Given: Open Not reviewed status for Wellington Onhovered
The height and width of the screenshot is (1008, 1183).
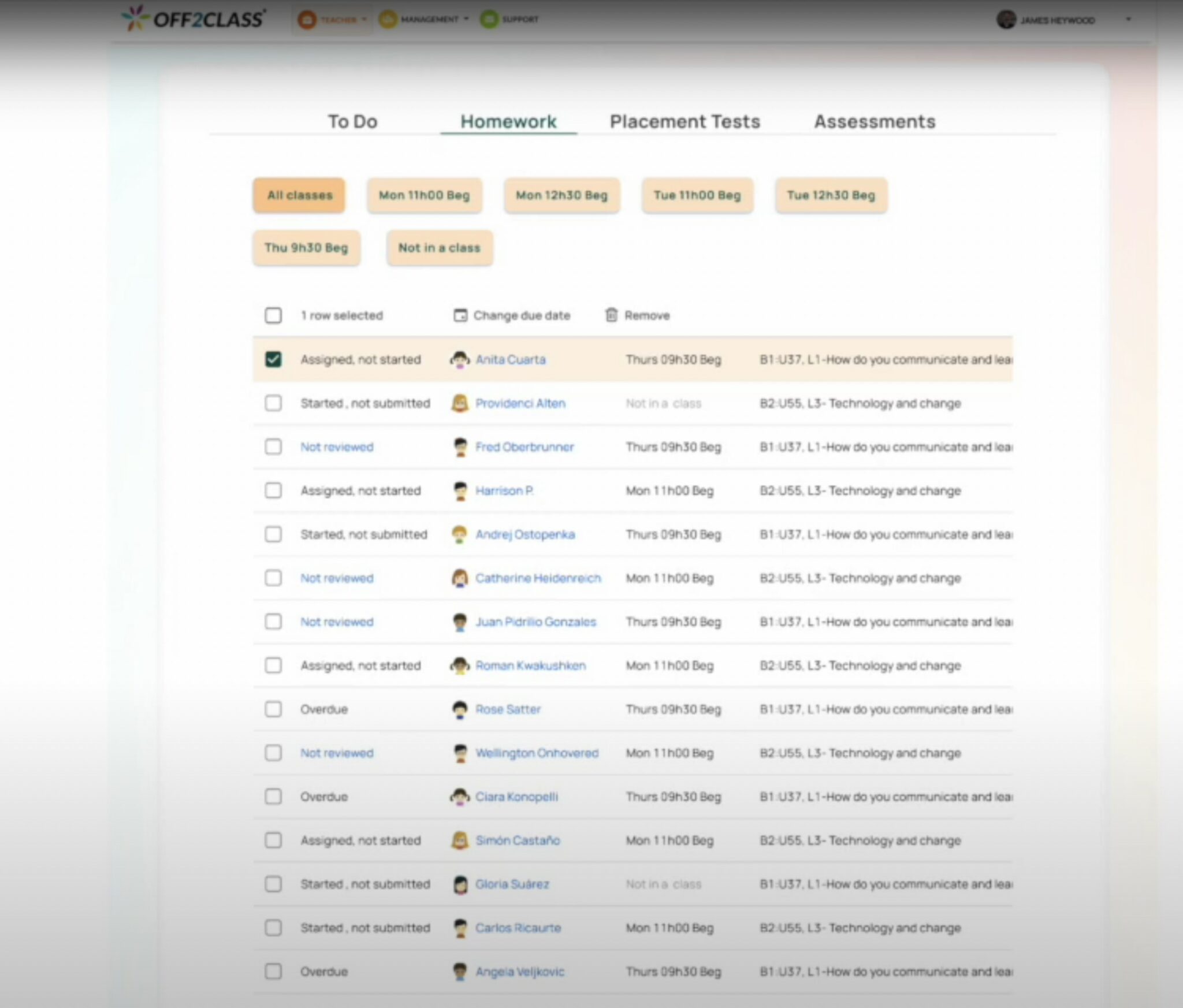Looking at the screenshot, I should pos(337,753).
